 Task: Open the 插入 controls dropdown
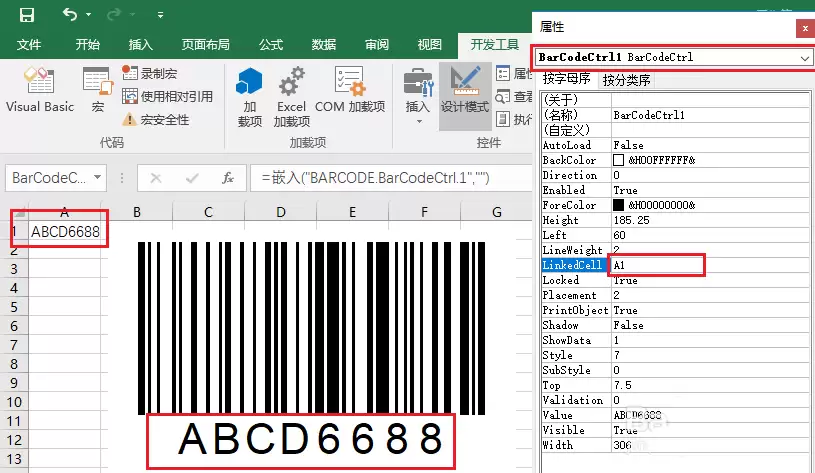click(x=417, y=97)
